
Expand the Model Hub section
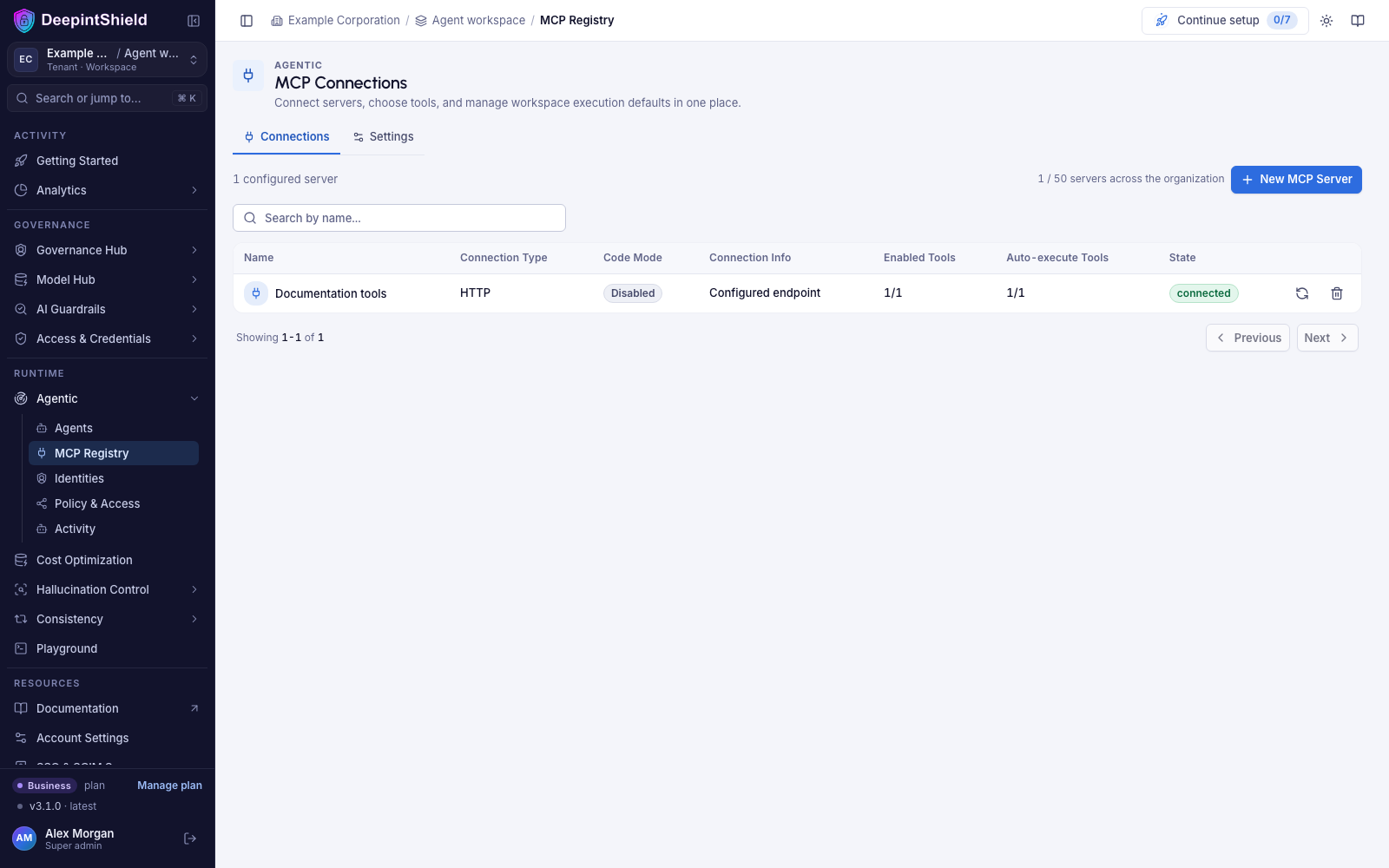[x=108, y=279]
